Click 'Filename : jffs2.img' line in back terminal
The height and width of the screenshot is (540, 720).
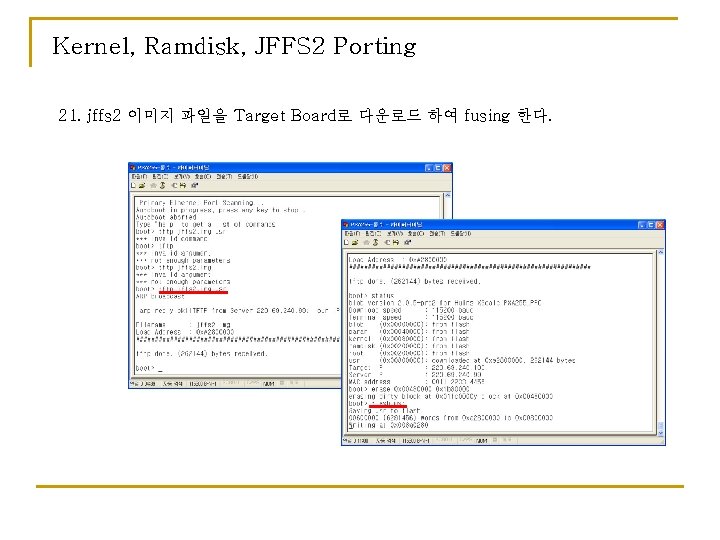tap(183, 325)
